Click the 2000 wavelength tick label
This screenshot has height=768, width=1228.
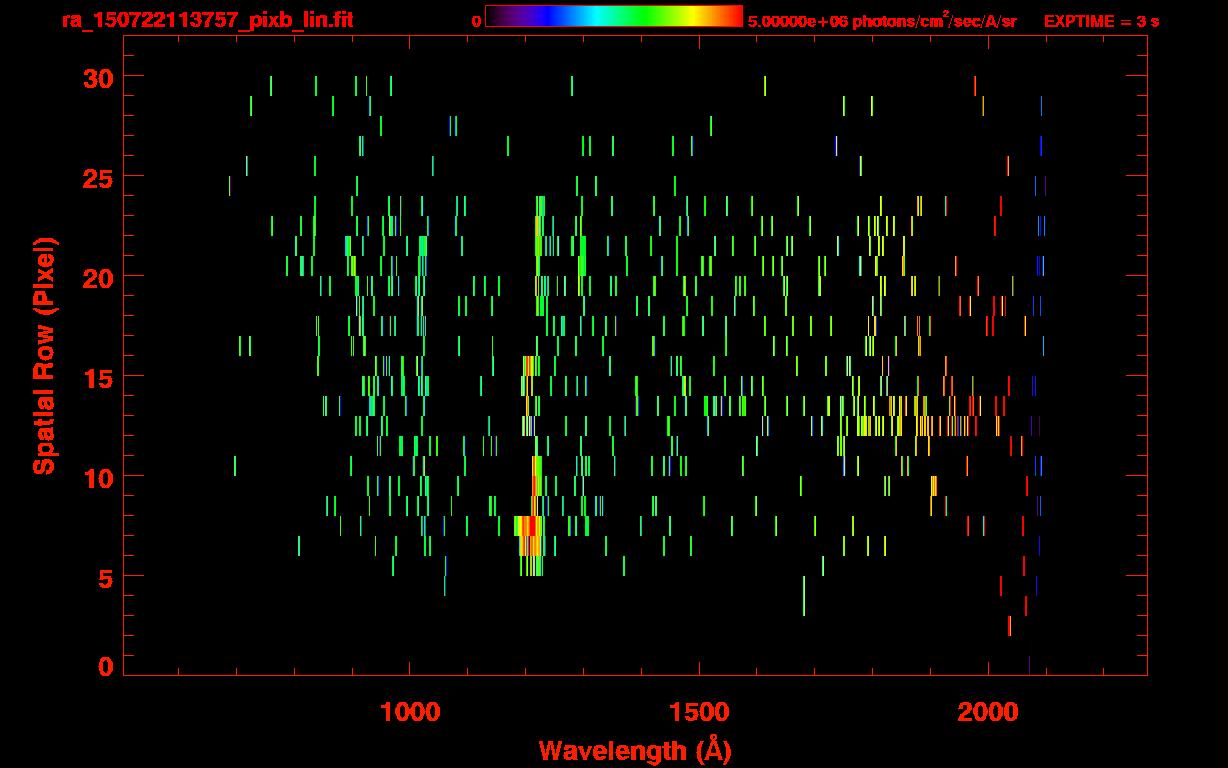tap(989, 712)
